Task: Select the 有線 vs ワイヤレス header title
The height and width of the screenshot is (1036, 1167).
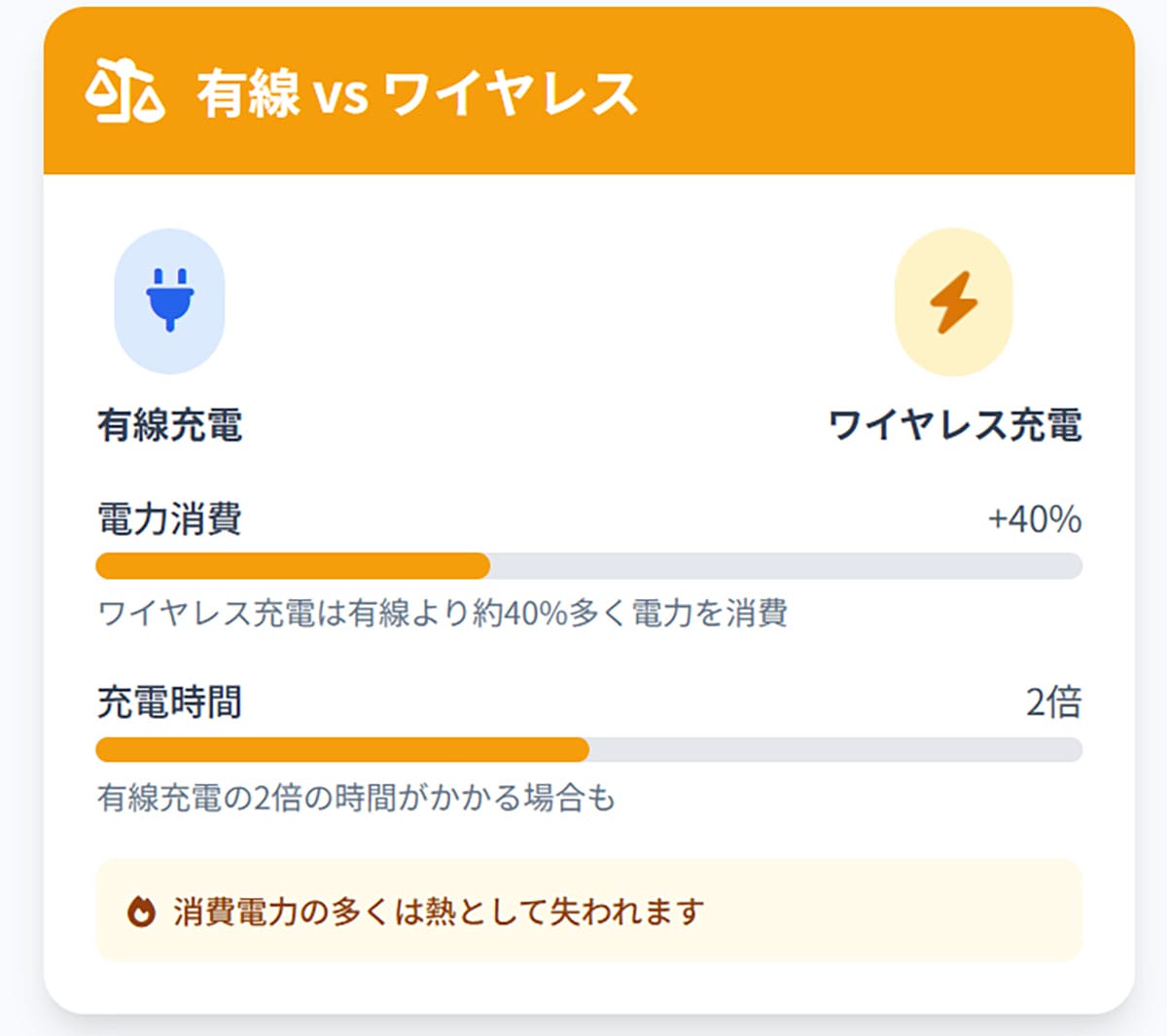Action: click(416, 94)
